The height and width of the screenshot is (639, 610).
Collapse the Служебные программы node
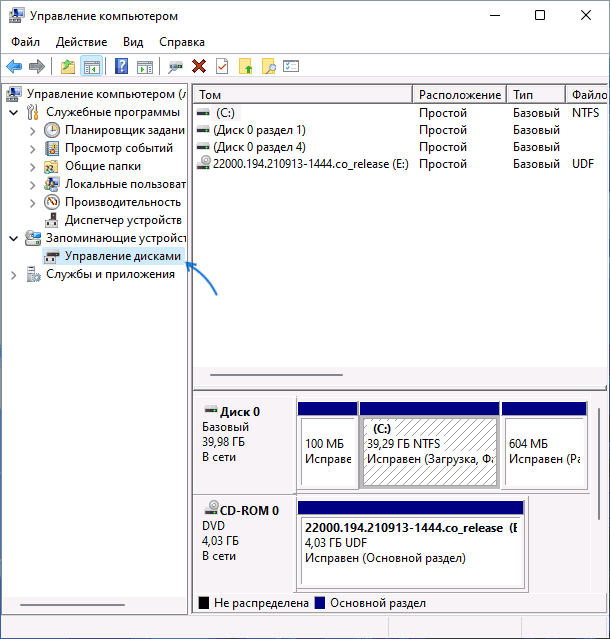click(x=14, y=112)
